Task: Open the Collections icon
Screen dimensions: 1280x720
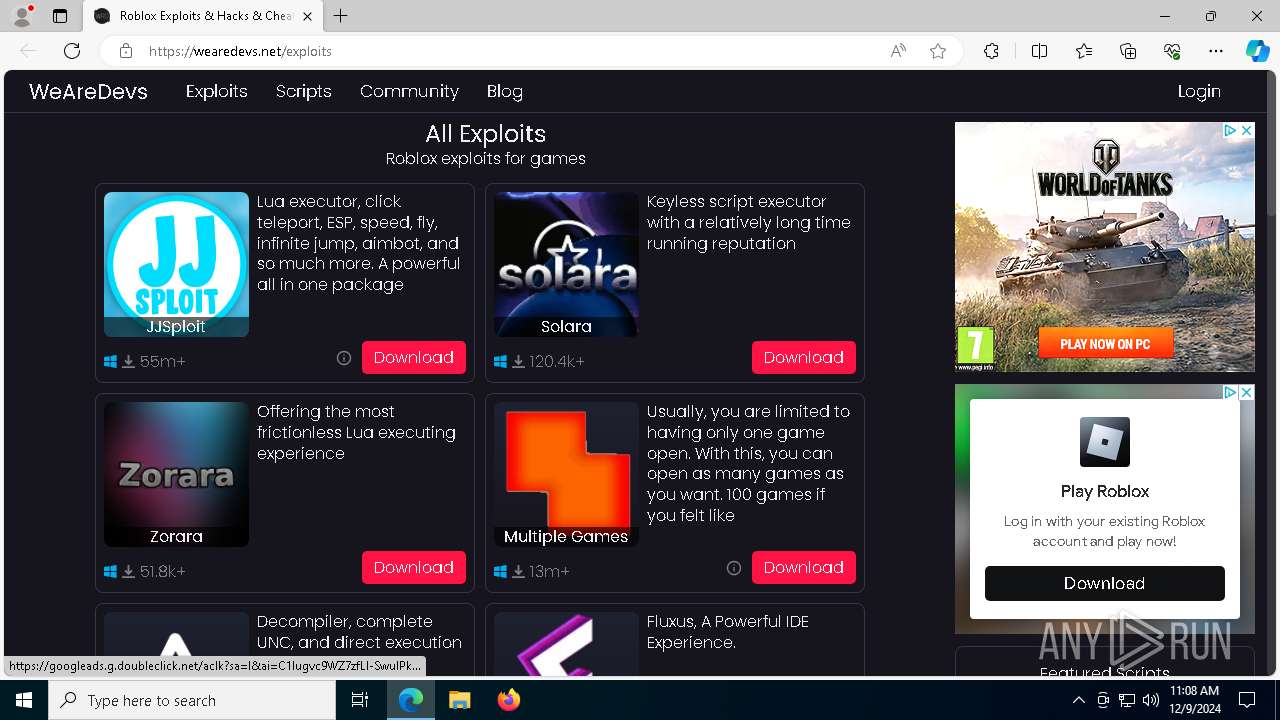Action: tap(1128, 51)
